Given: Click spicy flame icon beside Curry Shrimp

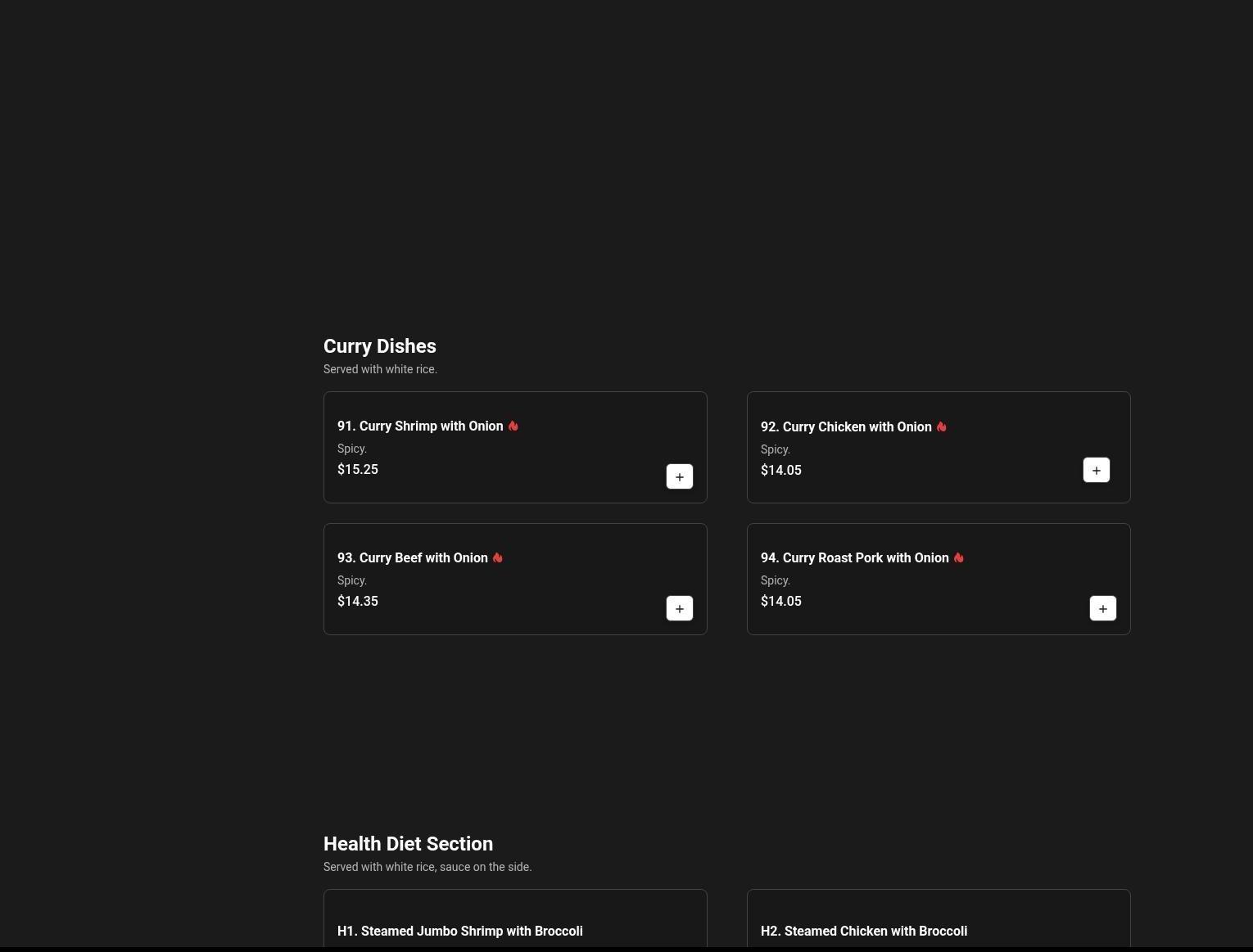Looking at the screenshot, I should point(513,426).
